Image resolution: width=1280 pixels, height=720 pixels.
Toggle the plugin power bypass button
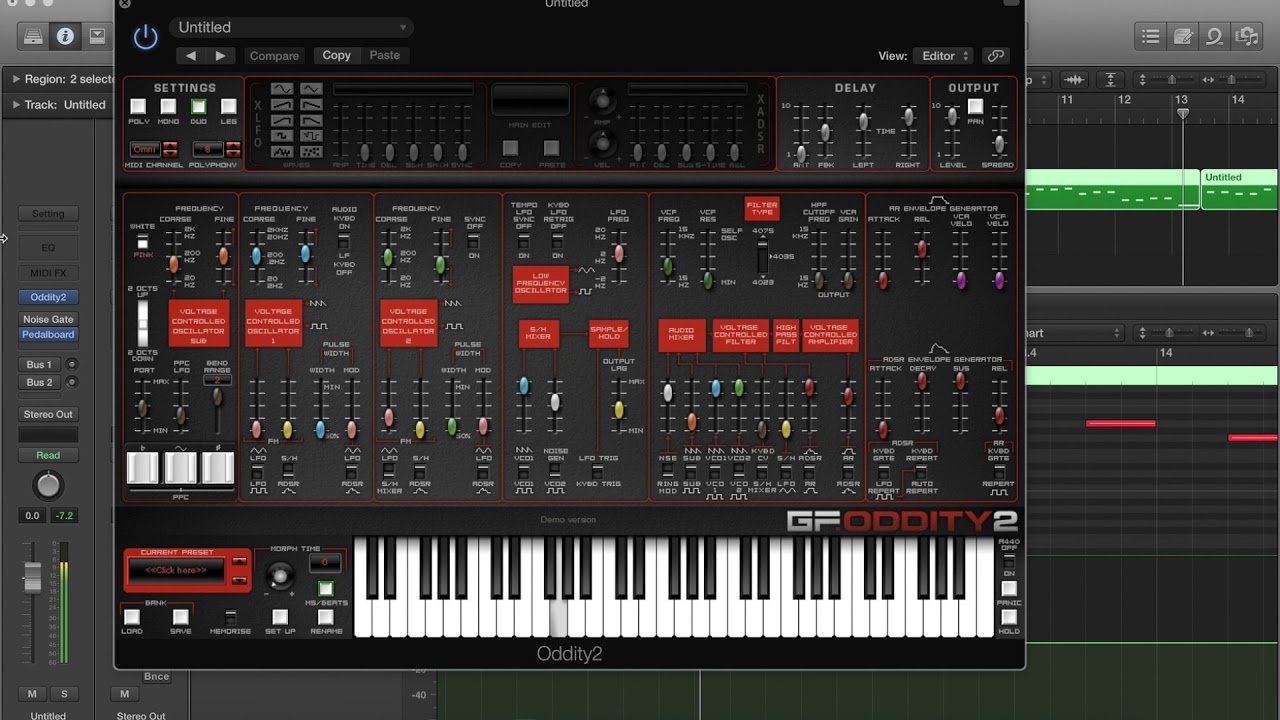pos(146,37)
